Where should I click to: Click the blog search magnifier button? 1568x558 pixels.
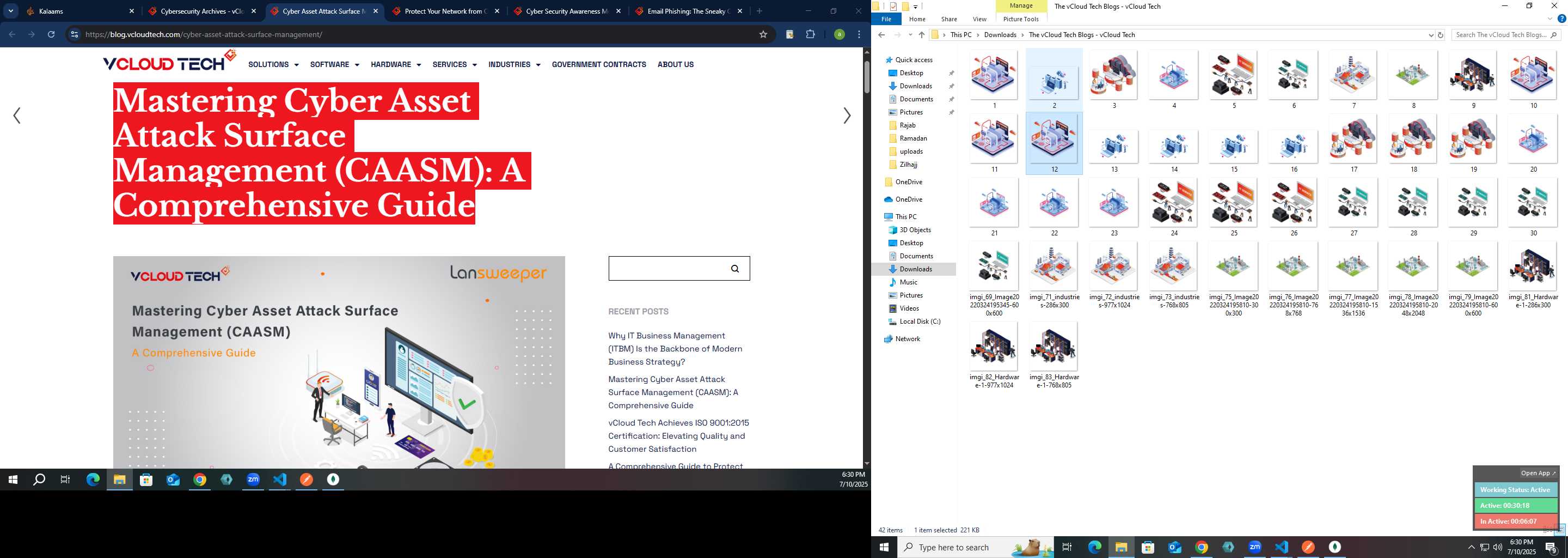coord(734,269)
